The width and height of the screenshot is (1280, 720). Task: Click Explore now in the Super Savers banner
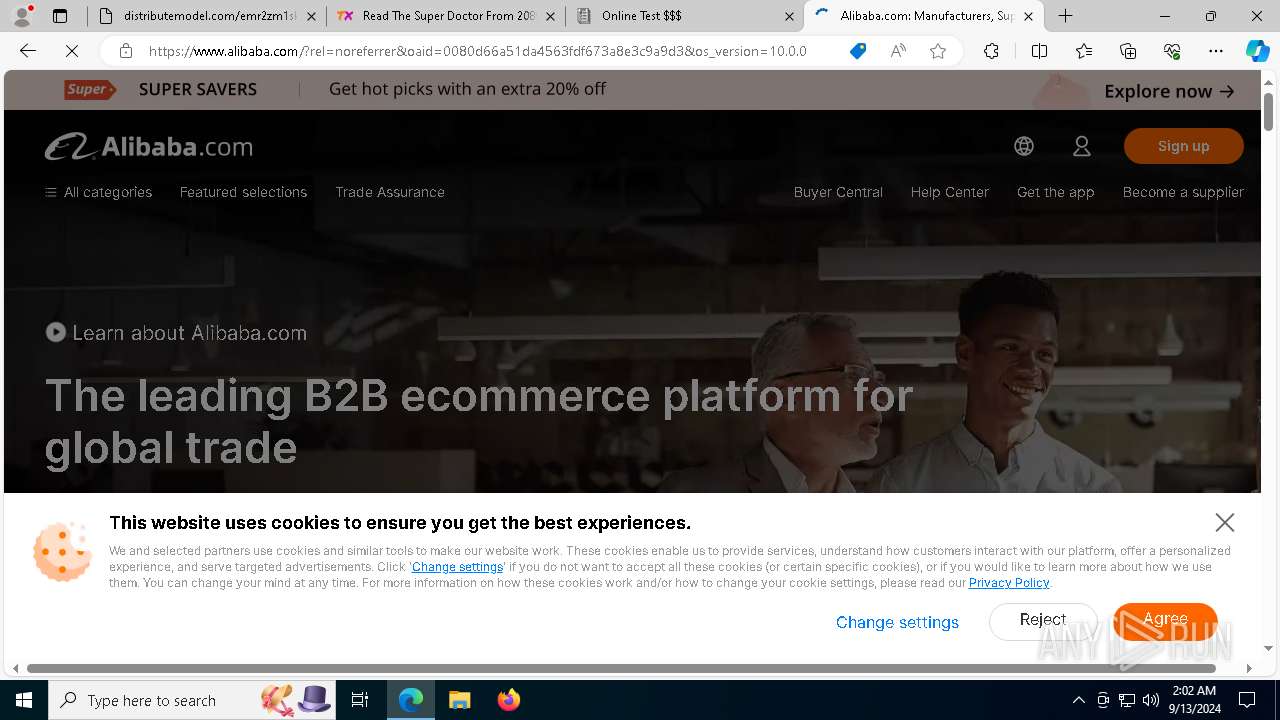(1169, 91)
